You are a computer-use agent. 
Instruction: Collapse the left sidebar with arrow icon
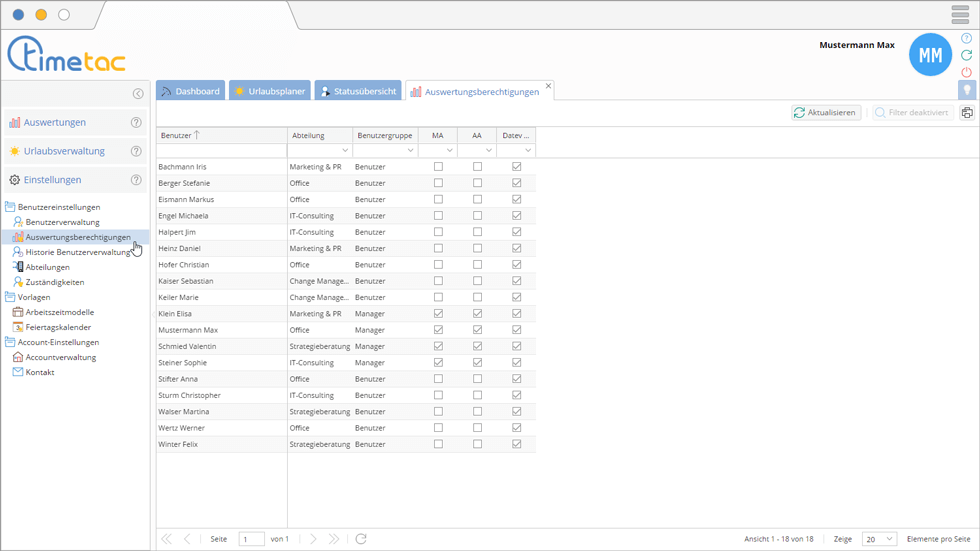pos(138,94)
